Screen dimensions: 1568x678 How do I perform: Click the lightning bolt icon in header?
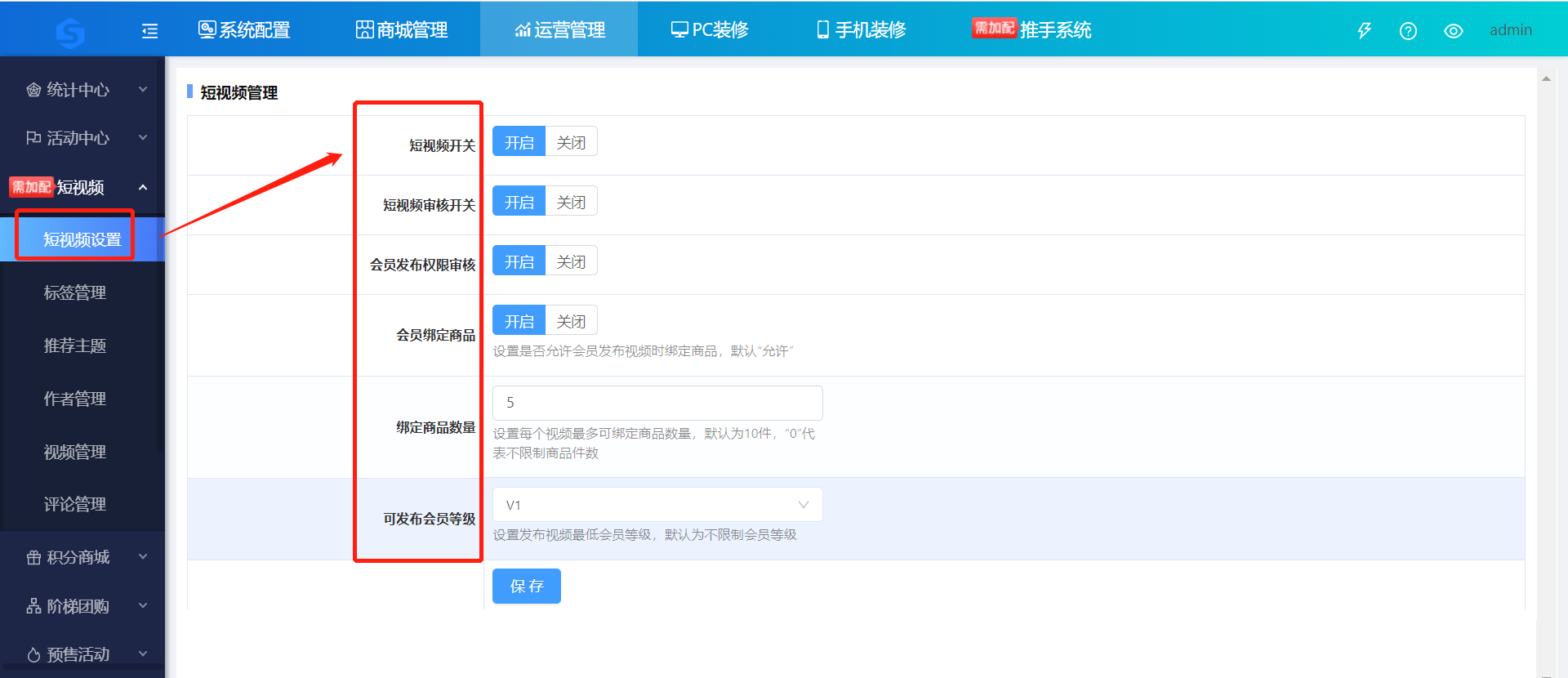(1364, 31)
